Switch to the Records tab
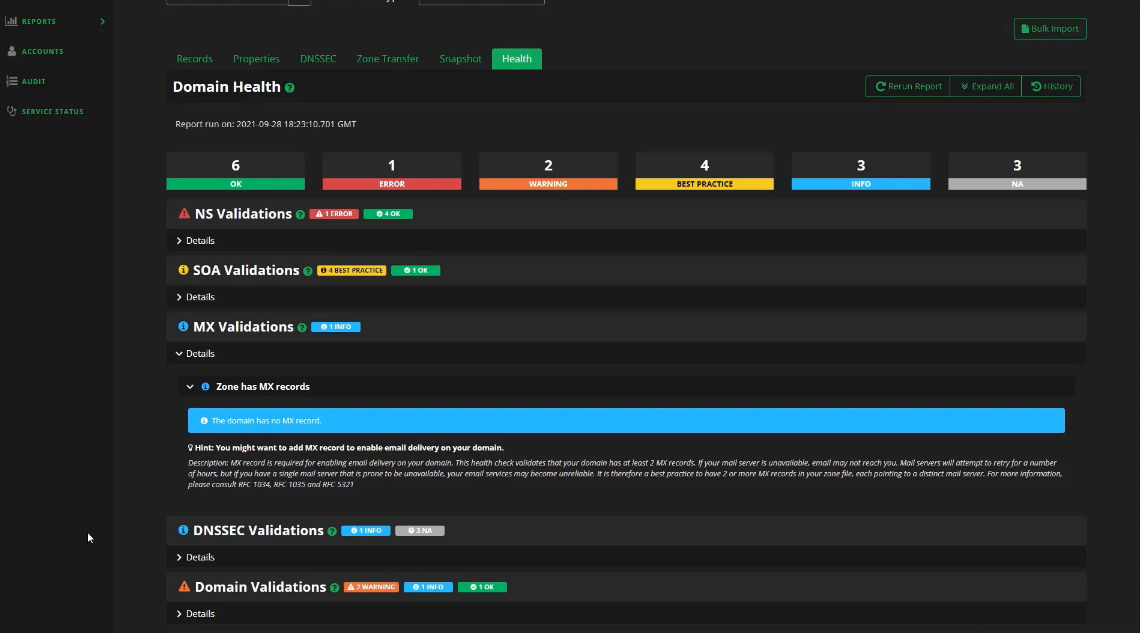Image resolution: width=1140 pixels, height=633 pixels. 194,59
